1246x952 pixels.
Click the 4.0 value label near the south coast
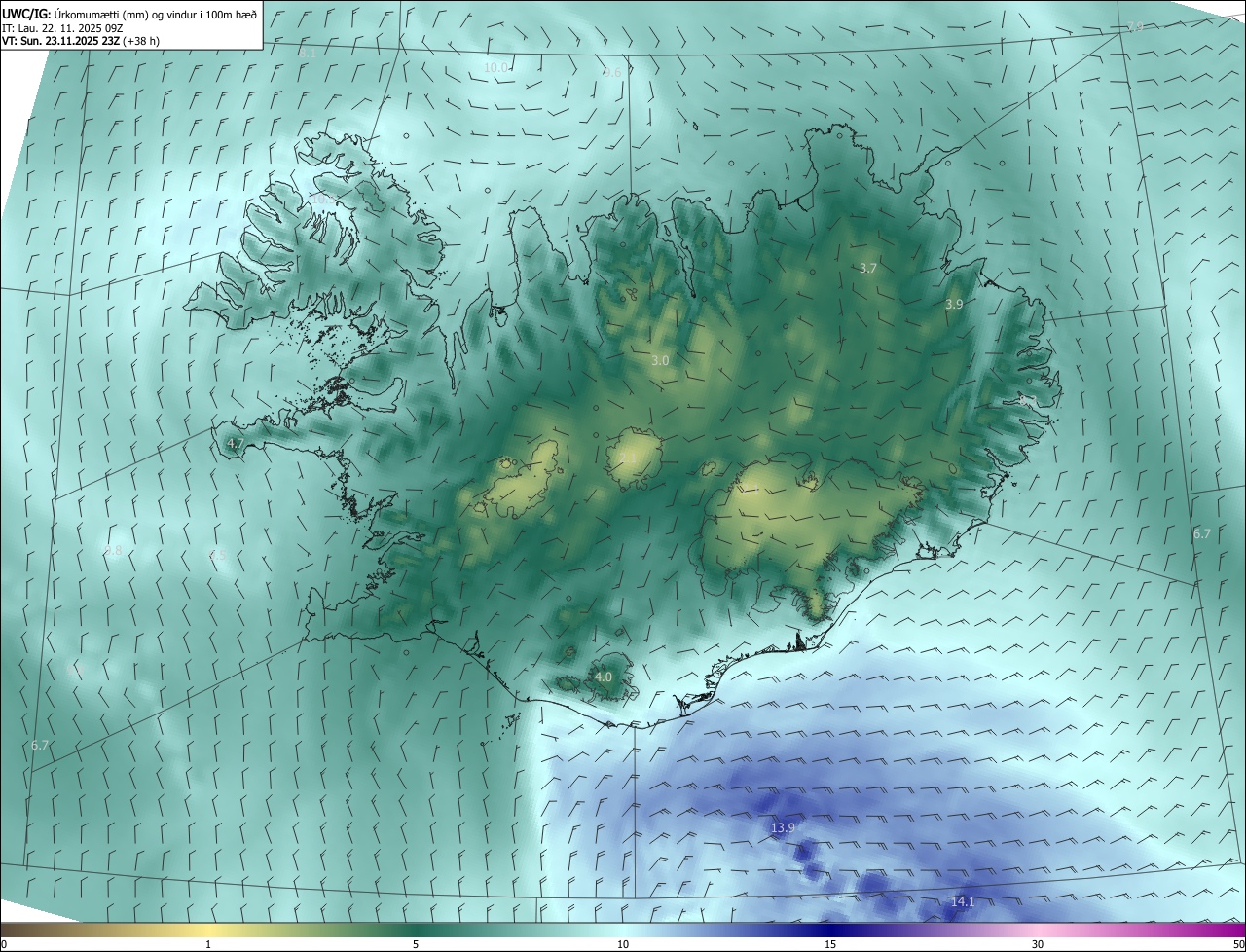point(603,677)
